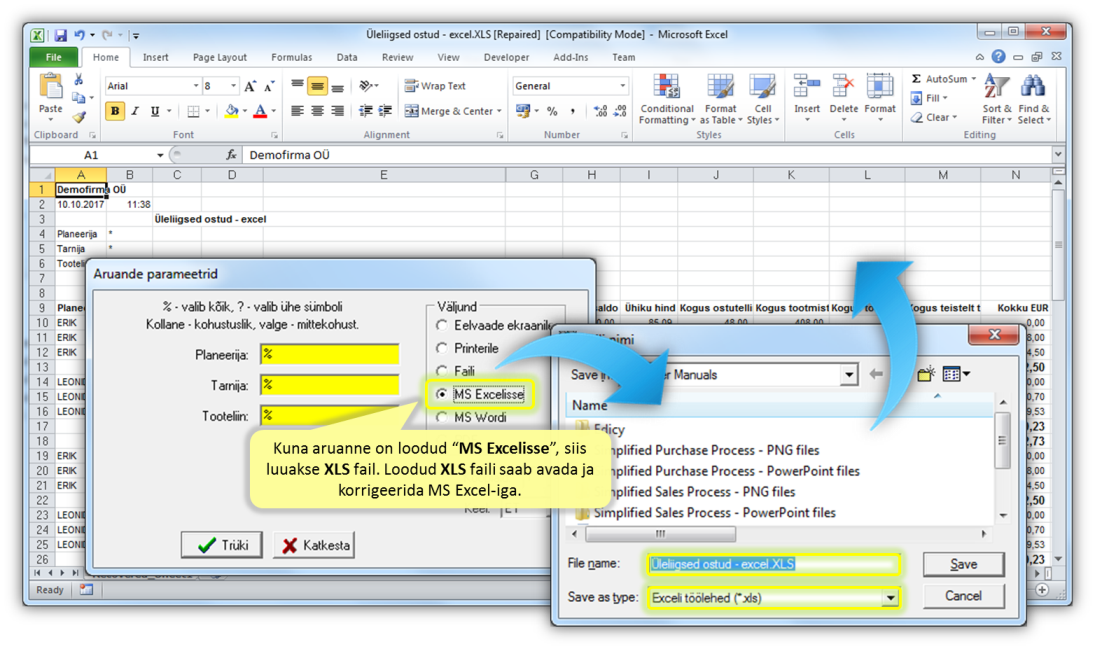Click the Font Color red A swatch
1095x649 pixels.
pyautogui.click(x=260, y=111)
